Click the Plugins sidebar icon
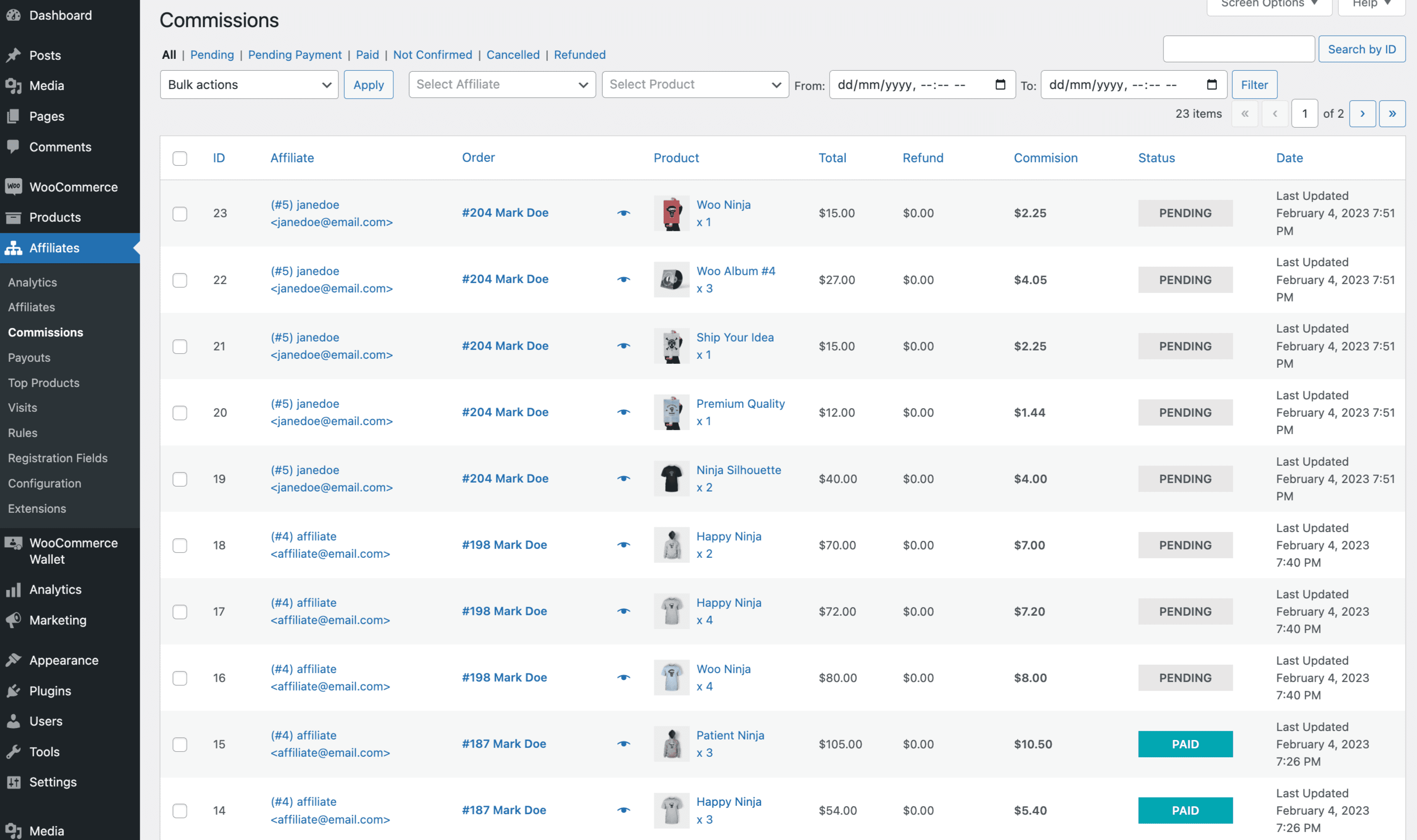 point(13,691)
